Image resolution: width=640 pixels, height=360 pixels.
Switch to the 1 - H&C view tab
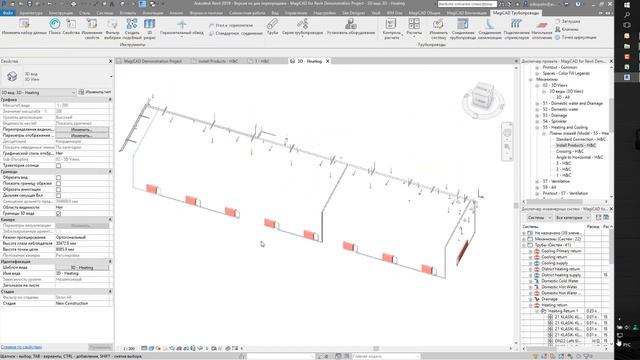262,61
